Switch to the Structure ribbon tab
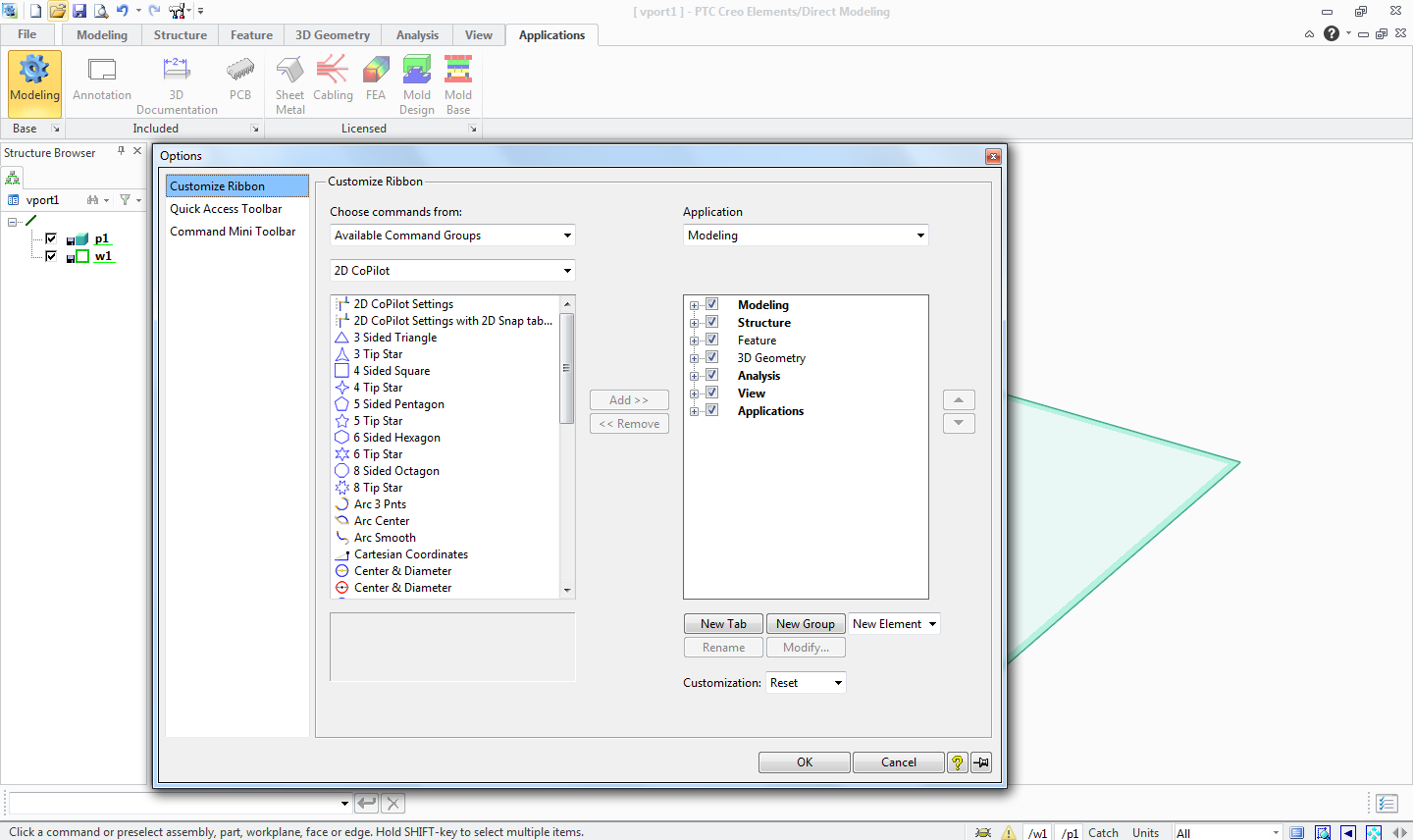The image size is (1413, 840). pos(181,35)
